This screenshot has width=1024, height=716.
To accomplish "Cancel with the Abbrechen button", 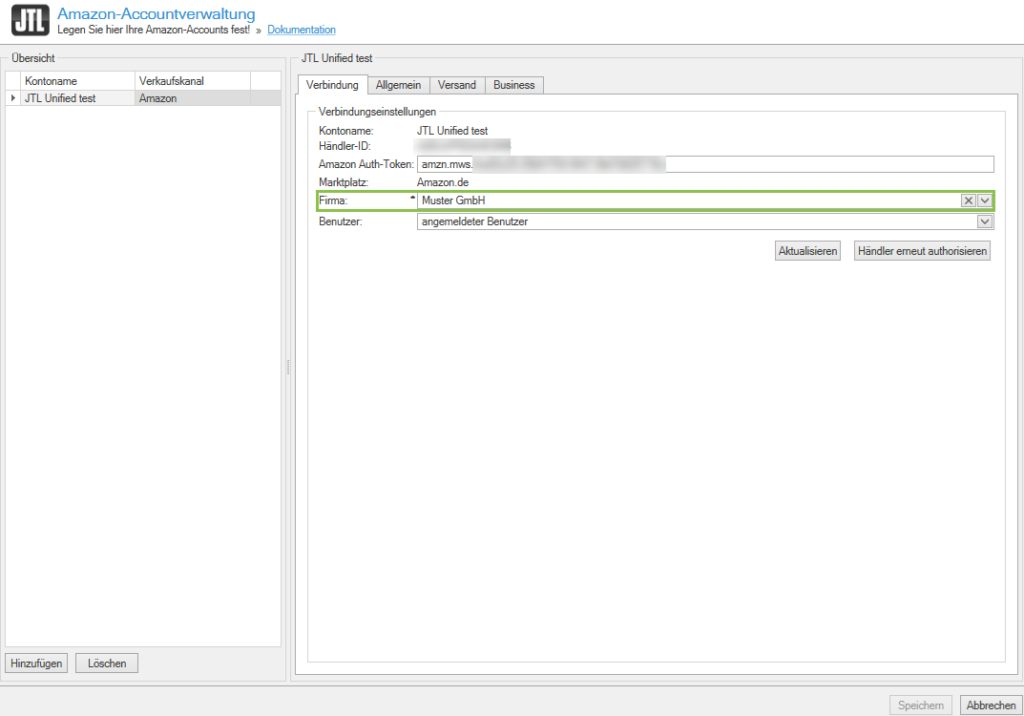I will tap(990, 705).
